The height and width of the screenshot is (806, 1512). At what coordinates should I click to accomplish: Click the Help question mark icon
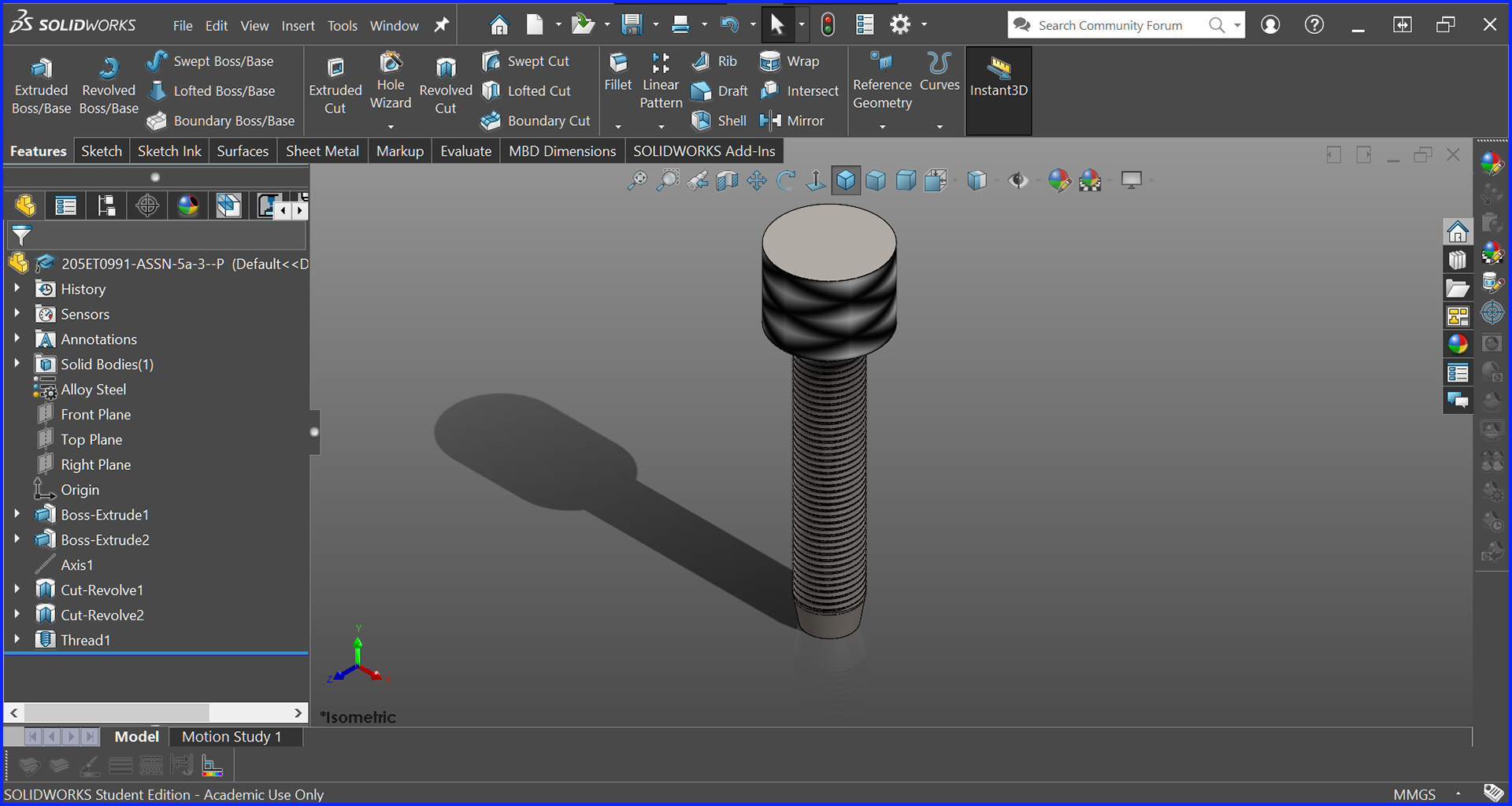[1314, 25]
